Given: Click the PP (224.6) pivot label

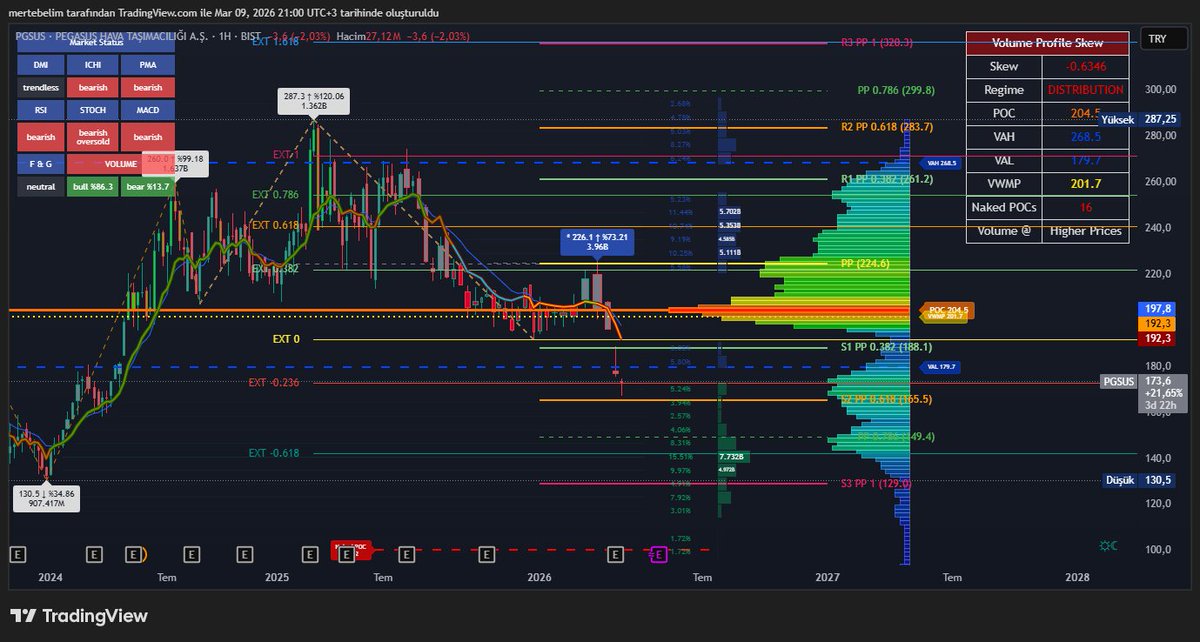Looking at the screenshot, I should click(x=866, y=264).
